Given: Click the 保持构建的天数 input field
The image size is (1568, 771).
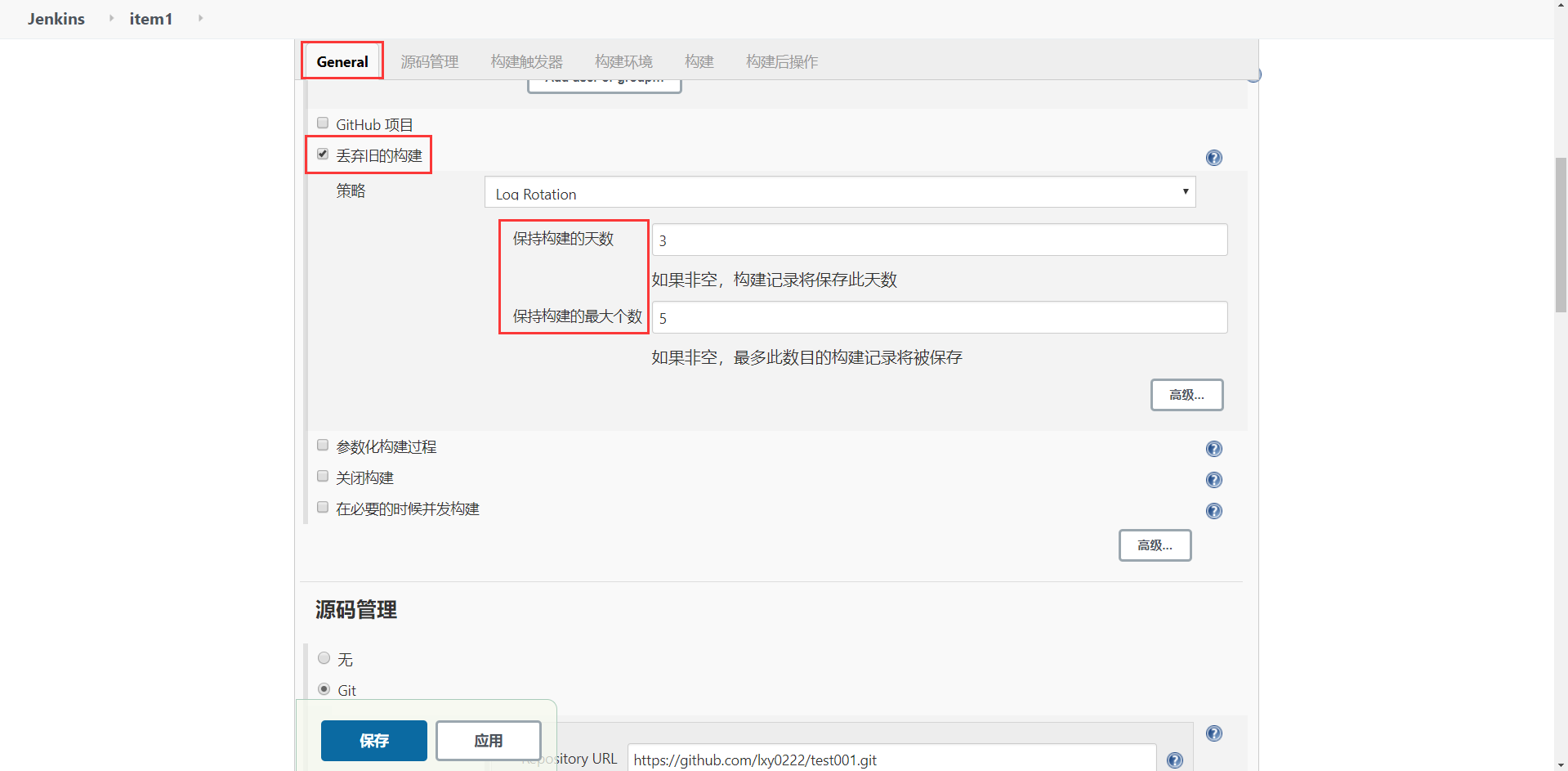Looking at the screenshot, I should point(940,240).
